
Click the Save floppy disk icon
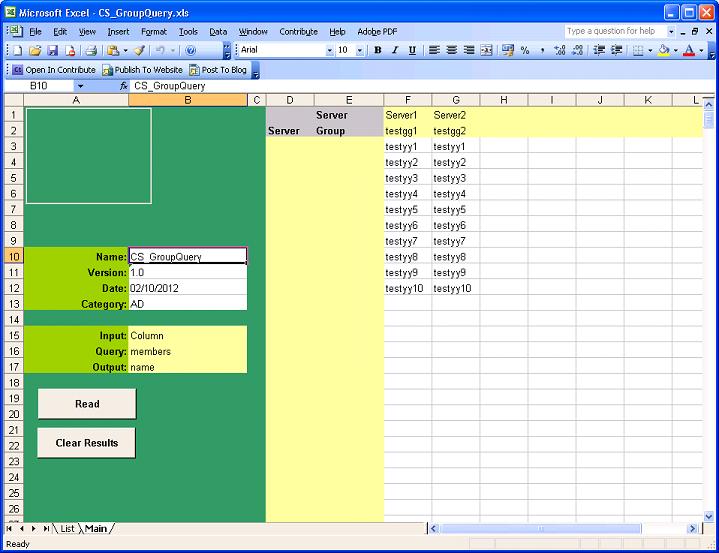(x=53, y=50)
